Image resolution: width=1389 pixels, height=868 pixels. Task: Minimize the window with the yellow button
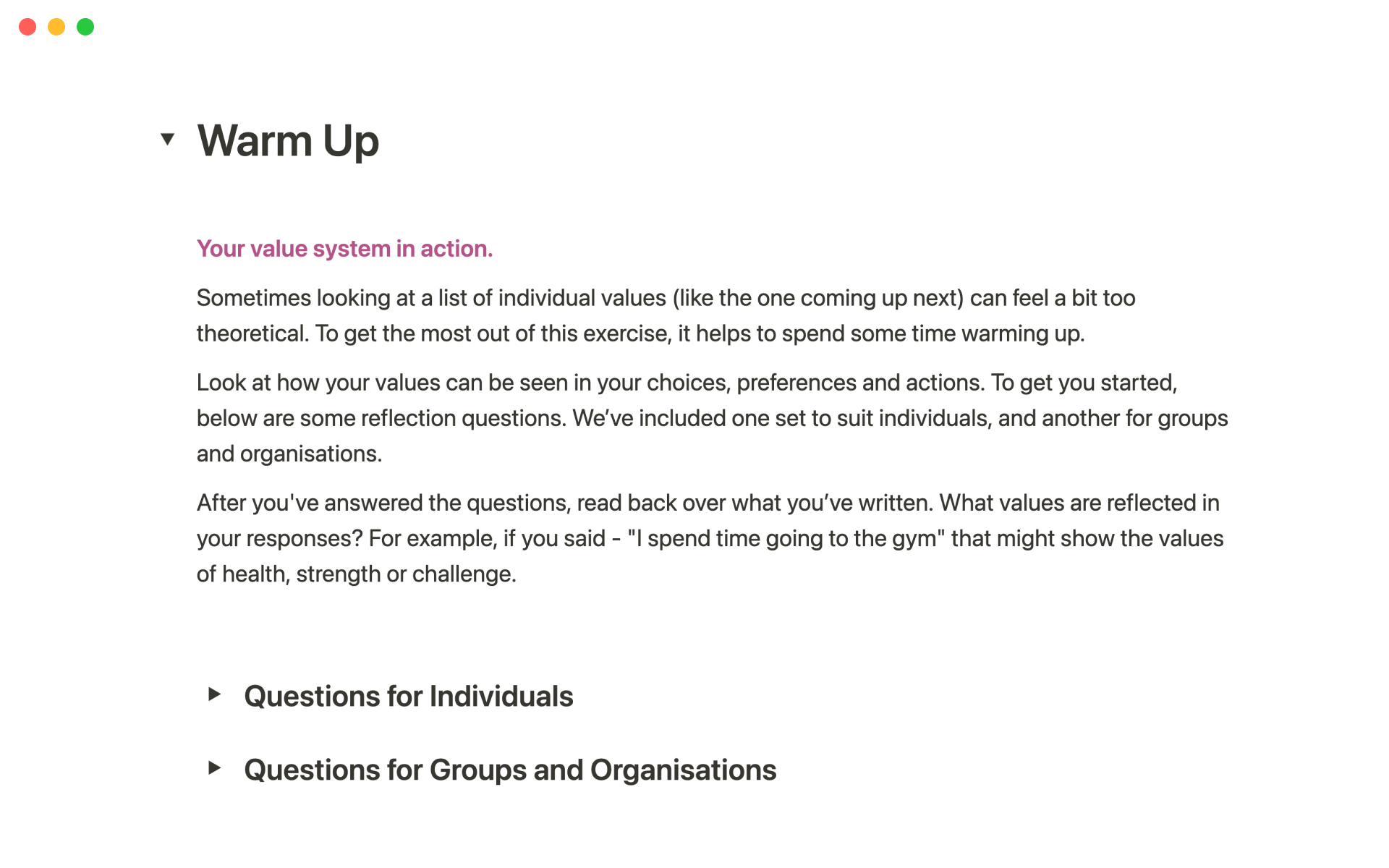(x=56, y=27)
